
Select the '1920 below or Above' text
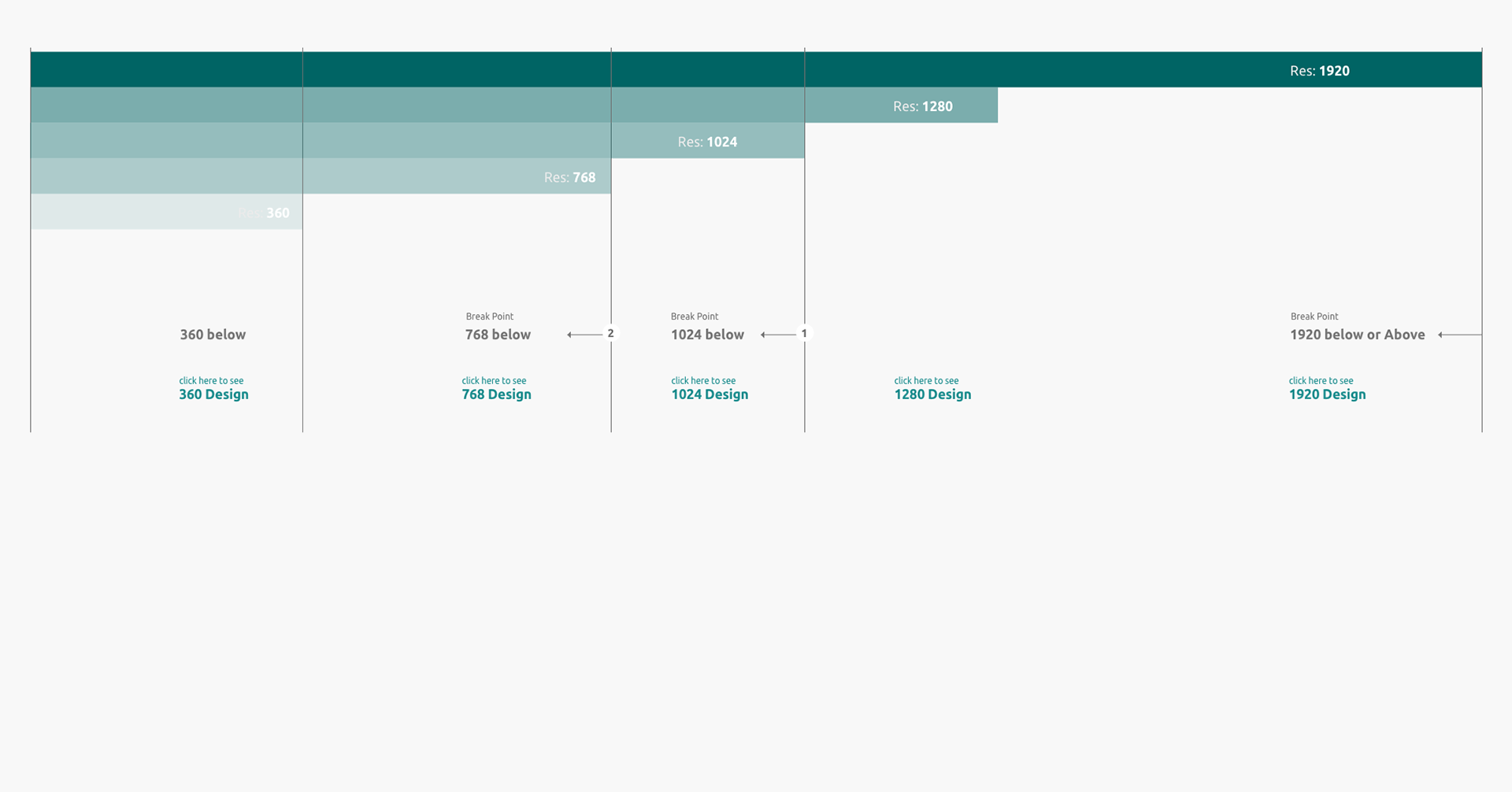coord(1357,335)
